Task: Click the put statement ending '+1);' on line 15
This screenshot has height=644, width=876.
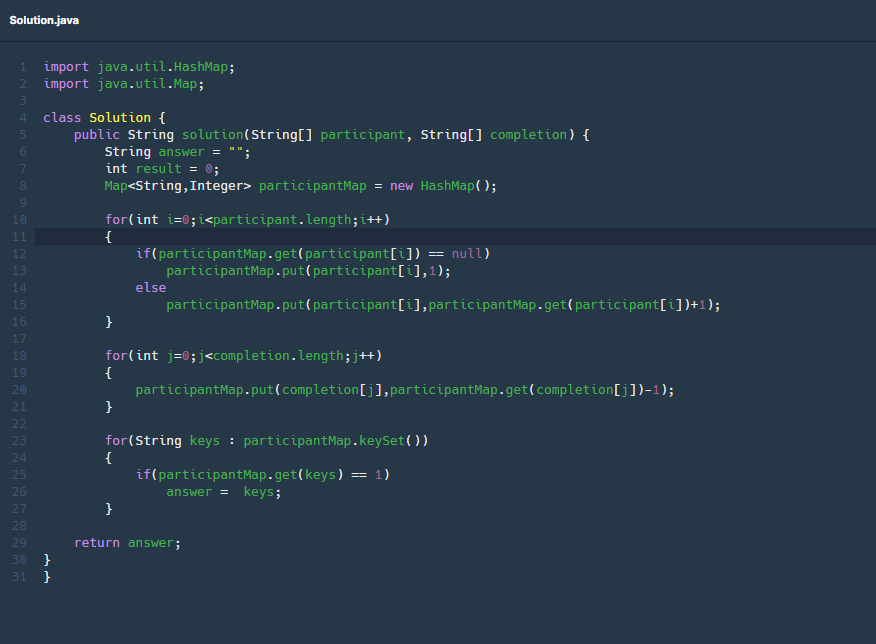Action: click(443, 305)
